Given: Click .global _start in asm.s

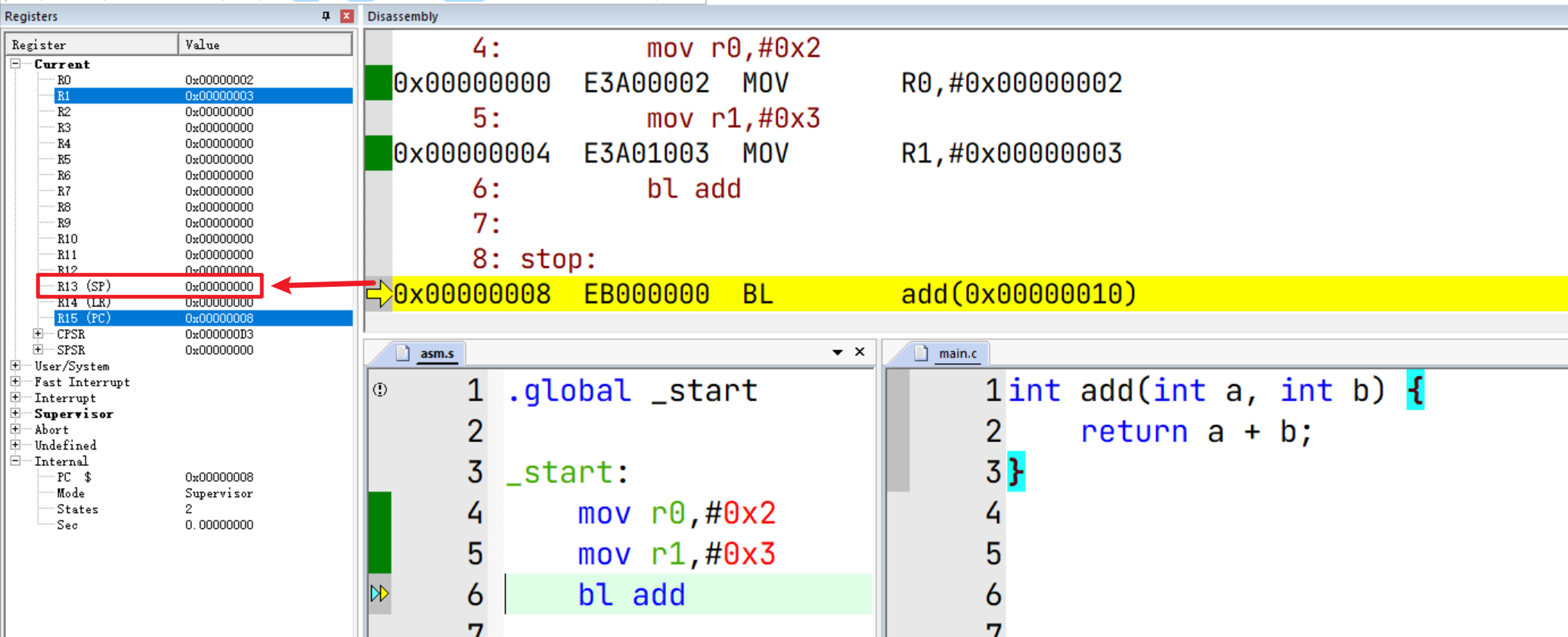Looking at the screenshot, I should tap(632, 391).
